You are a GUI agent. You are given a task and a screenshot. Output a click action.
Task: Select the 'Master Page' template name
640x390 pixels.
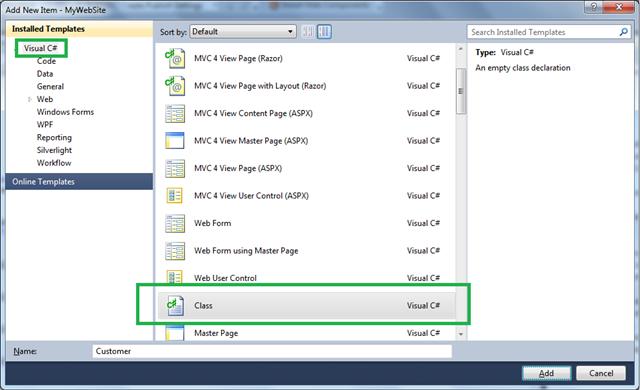click(216, 333)
